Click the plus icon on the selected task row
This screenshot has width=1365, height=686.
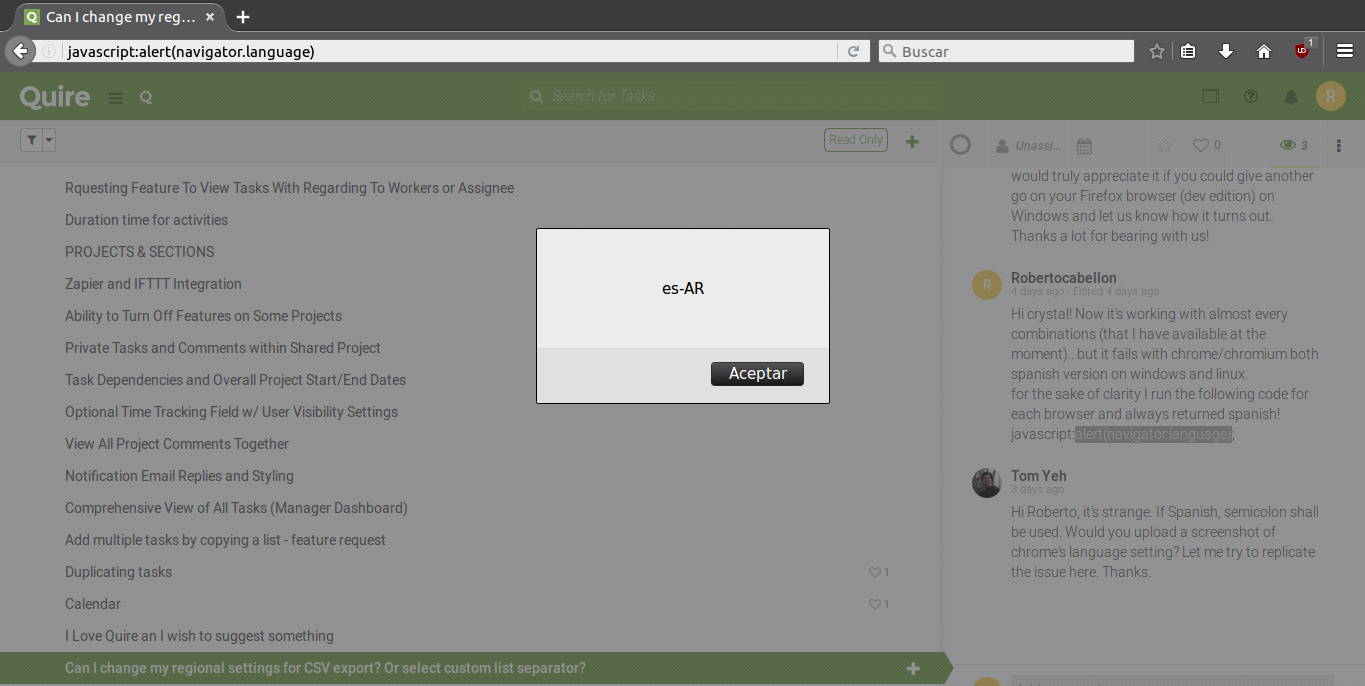(913, 668)
